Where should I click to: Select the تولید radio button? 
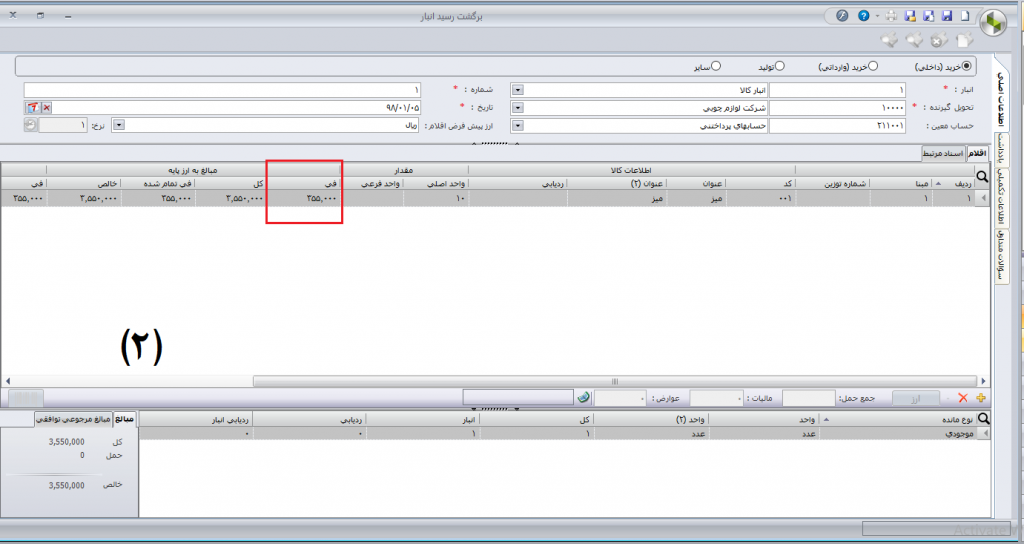pyautogui.click(x=780, y=66)
